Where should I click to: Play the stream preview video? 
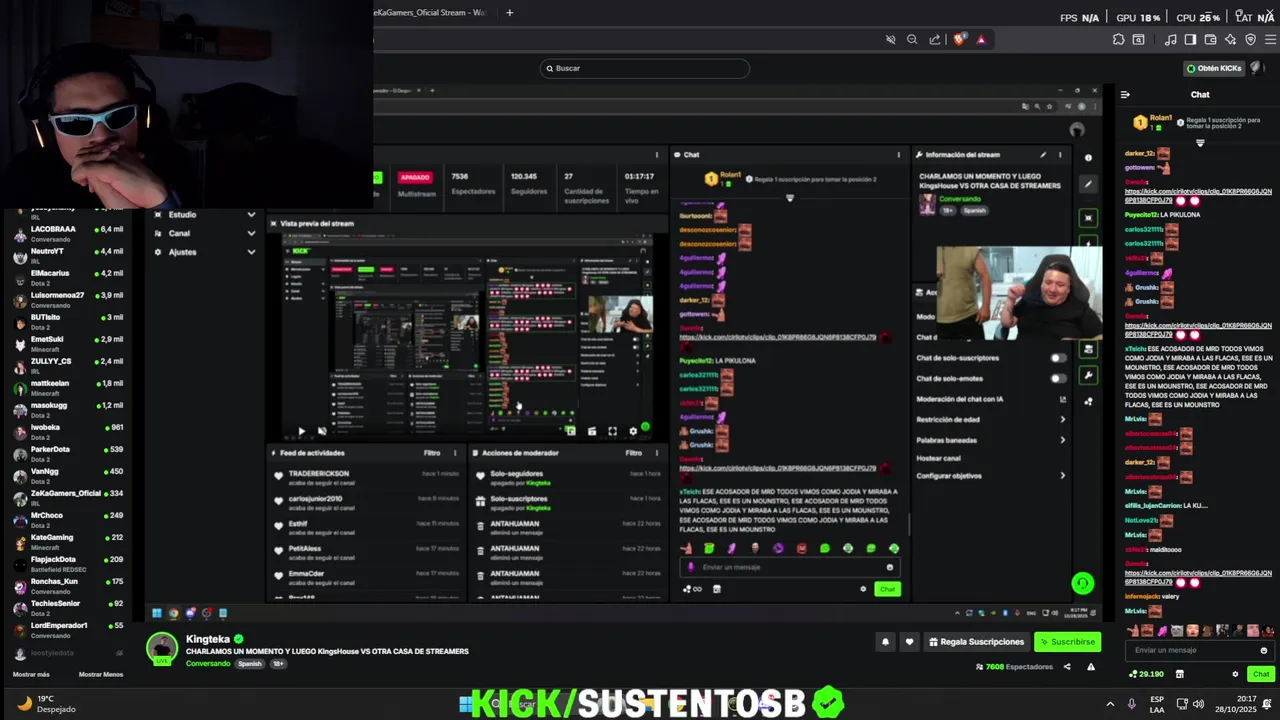tap(301, 431)
